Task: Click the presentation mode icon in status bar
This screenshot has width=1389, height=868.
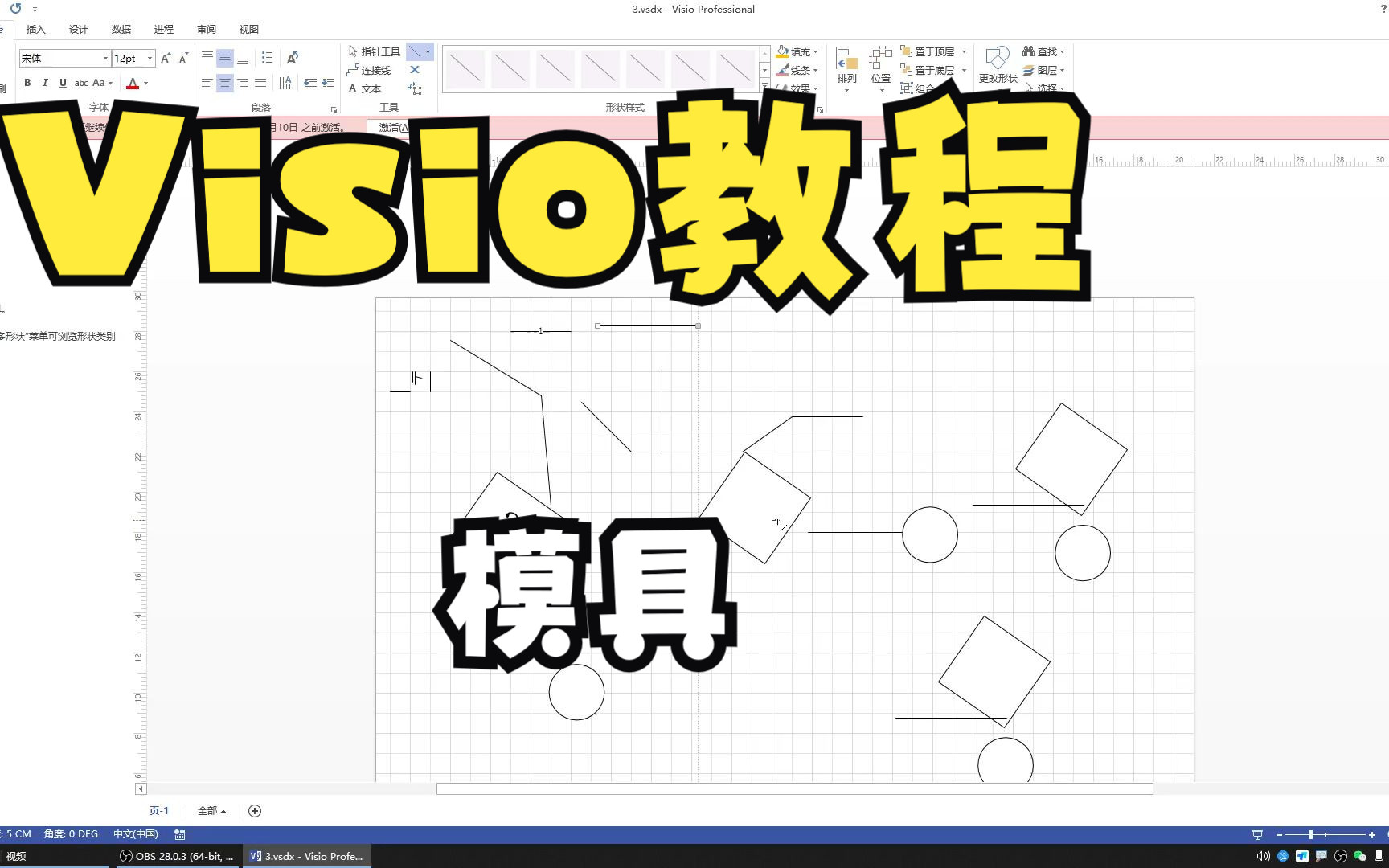Action: [1257, 834]
